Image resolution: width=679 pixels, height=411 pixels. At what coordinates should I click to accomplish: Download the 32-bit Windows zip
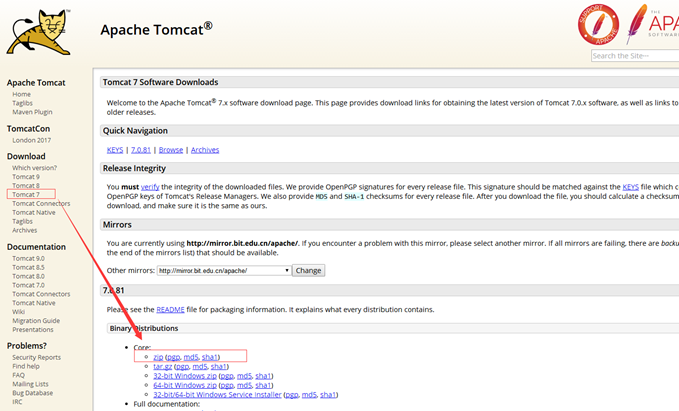185,376
